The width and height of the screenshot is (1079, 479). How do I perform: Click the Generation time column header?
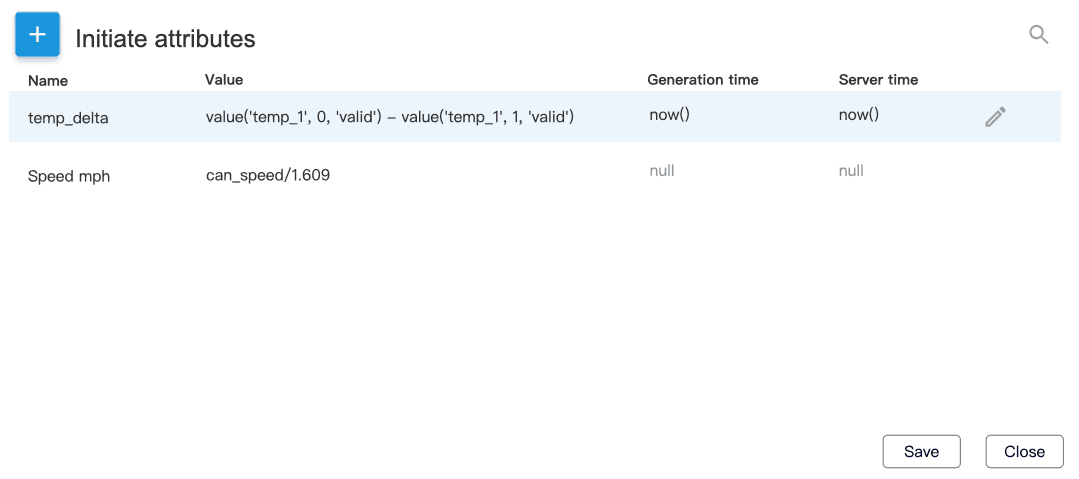pyautogui.click(x=702, y=79)
